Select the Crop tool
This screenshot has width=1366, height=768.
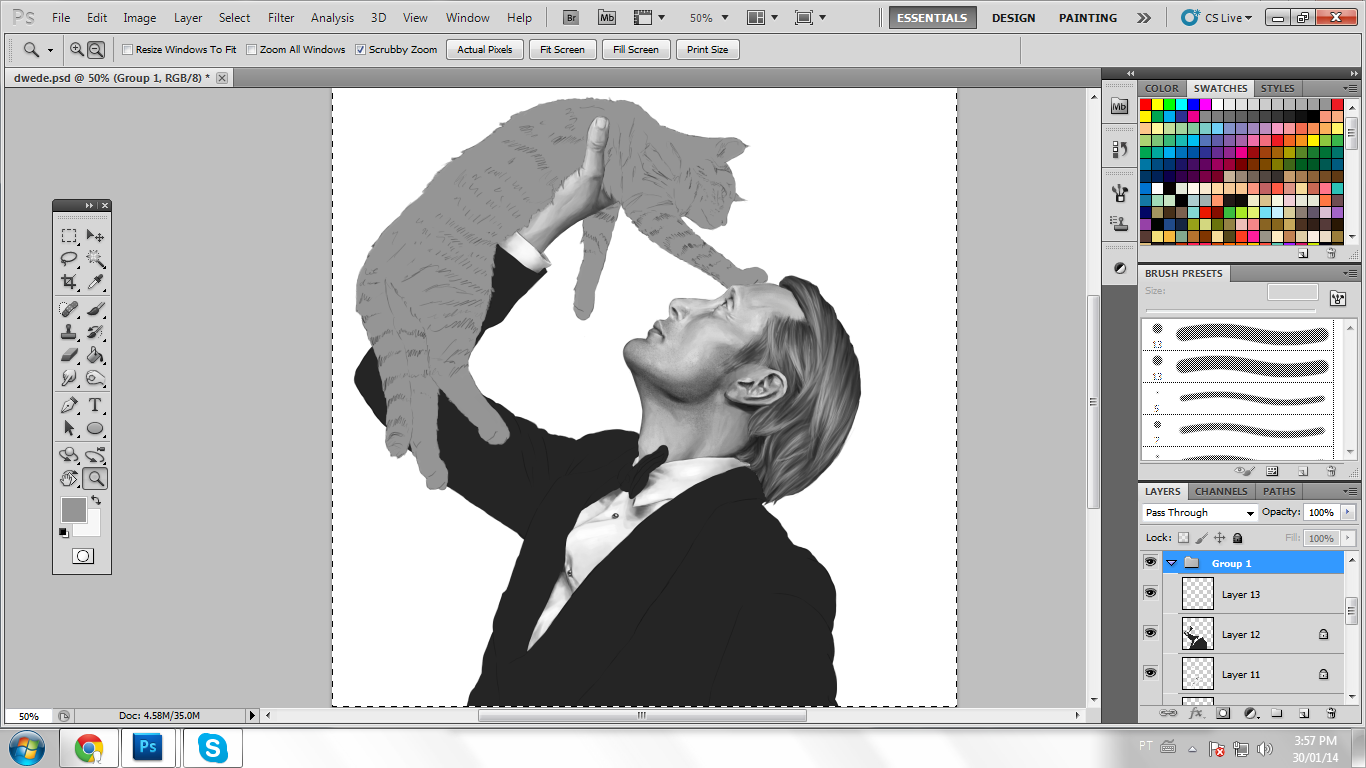(69, 282)
